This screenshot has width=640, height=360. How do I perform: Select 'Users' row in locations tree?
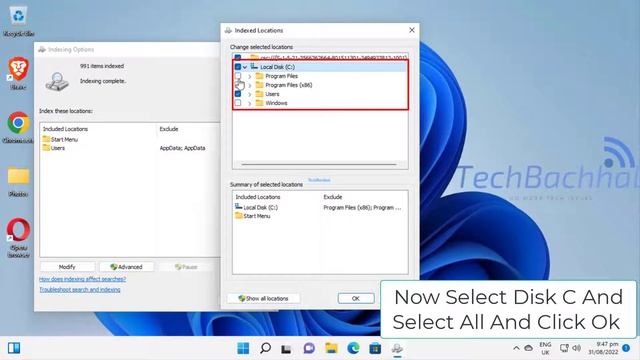click(x=272, y=94)
